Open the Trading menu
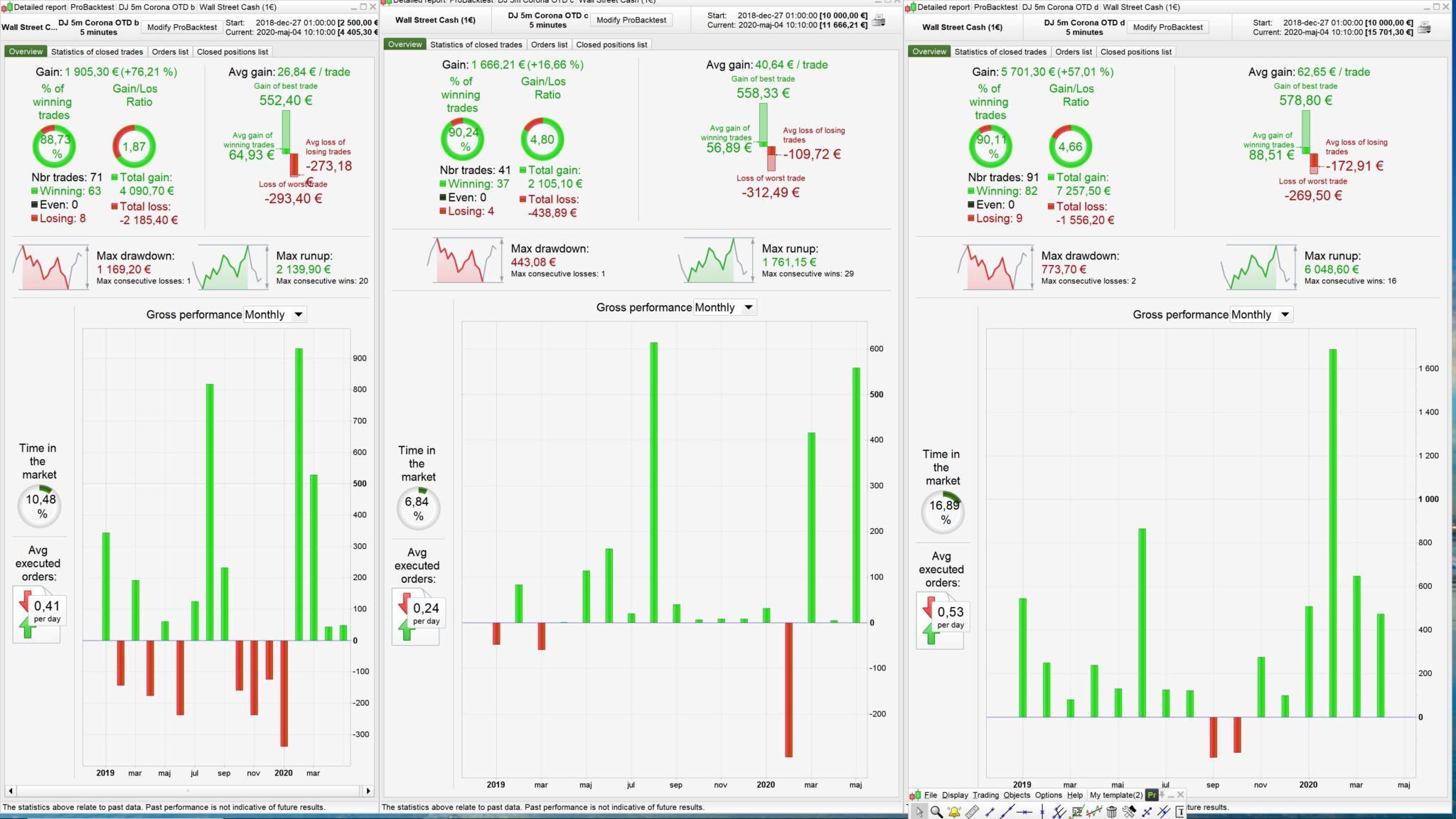This screenshot has height=819, width=1456. click(x=985, y=795)
